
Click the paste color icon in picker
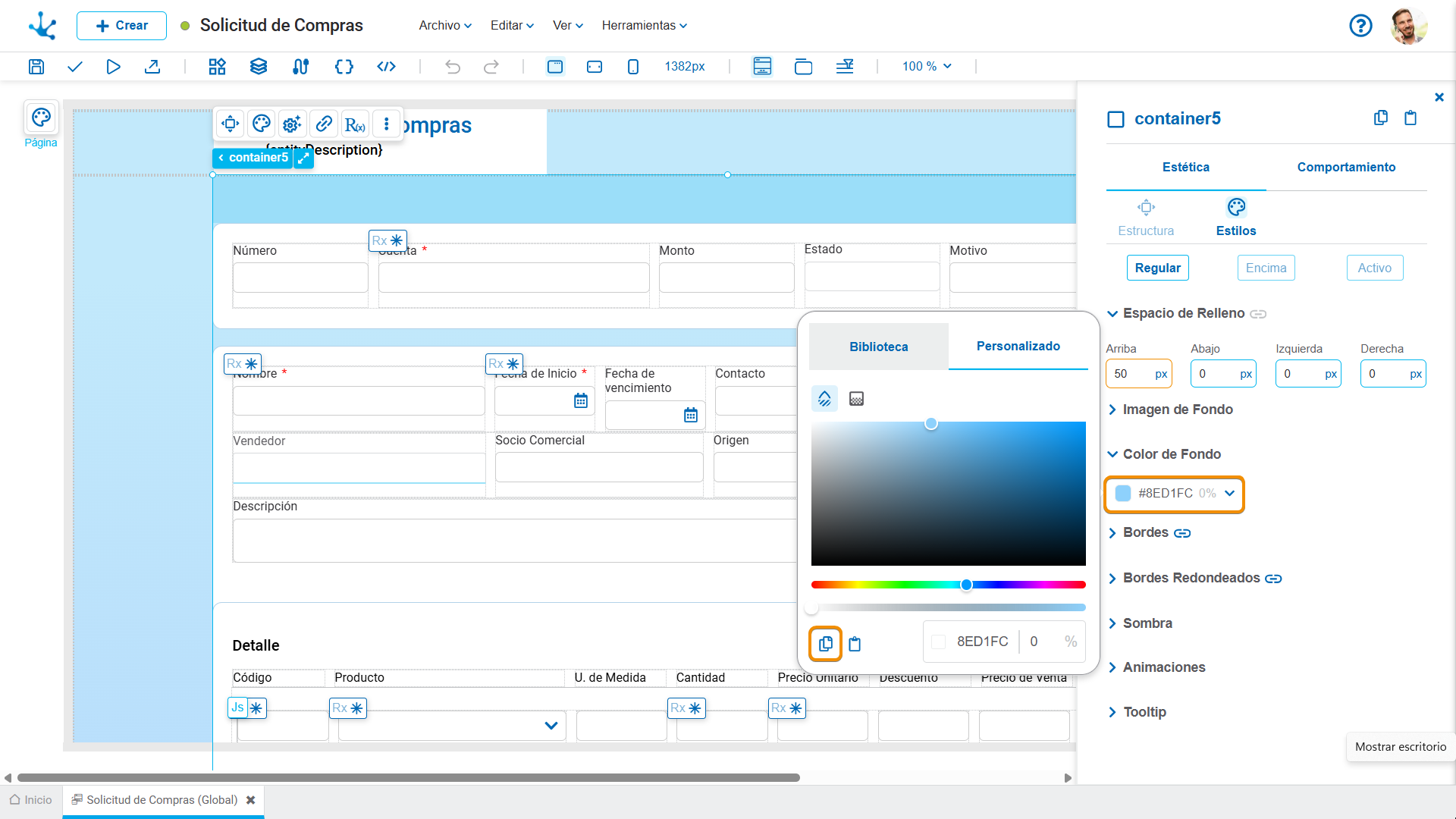coord(855,644)
